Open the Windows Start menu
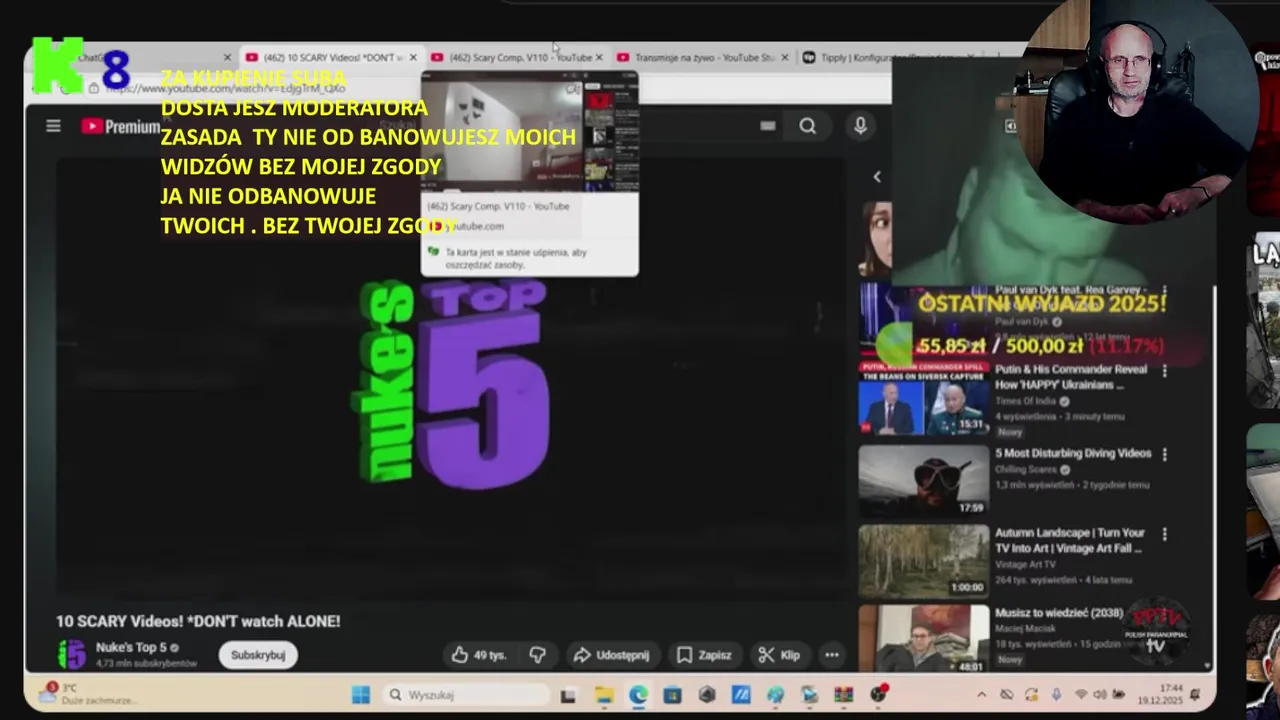Viewport: 1280px width, 720px height. (x=361, y=695)
